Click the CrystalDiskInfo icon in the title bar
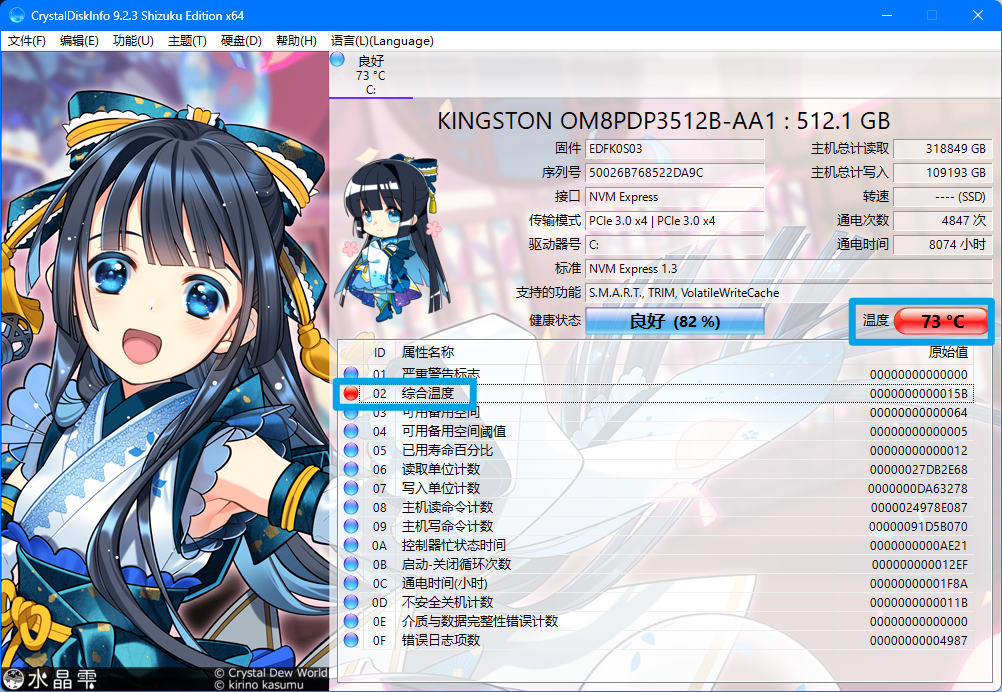 tap(15, 14)
